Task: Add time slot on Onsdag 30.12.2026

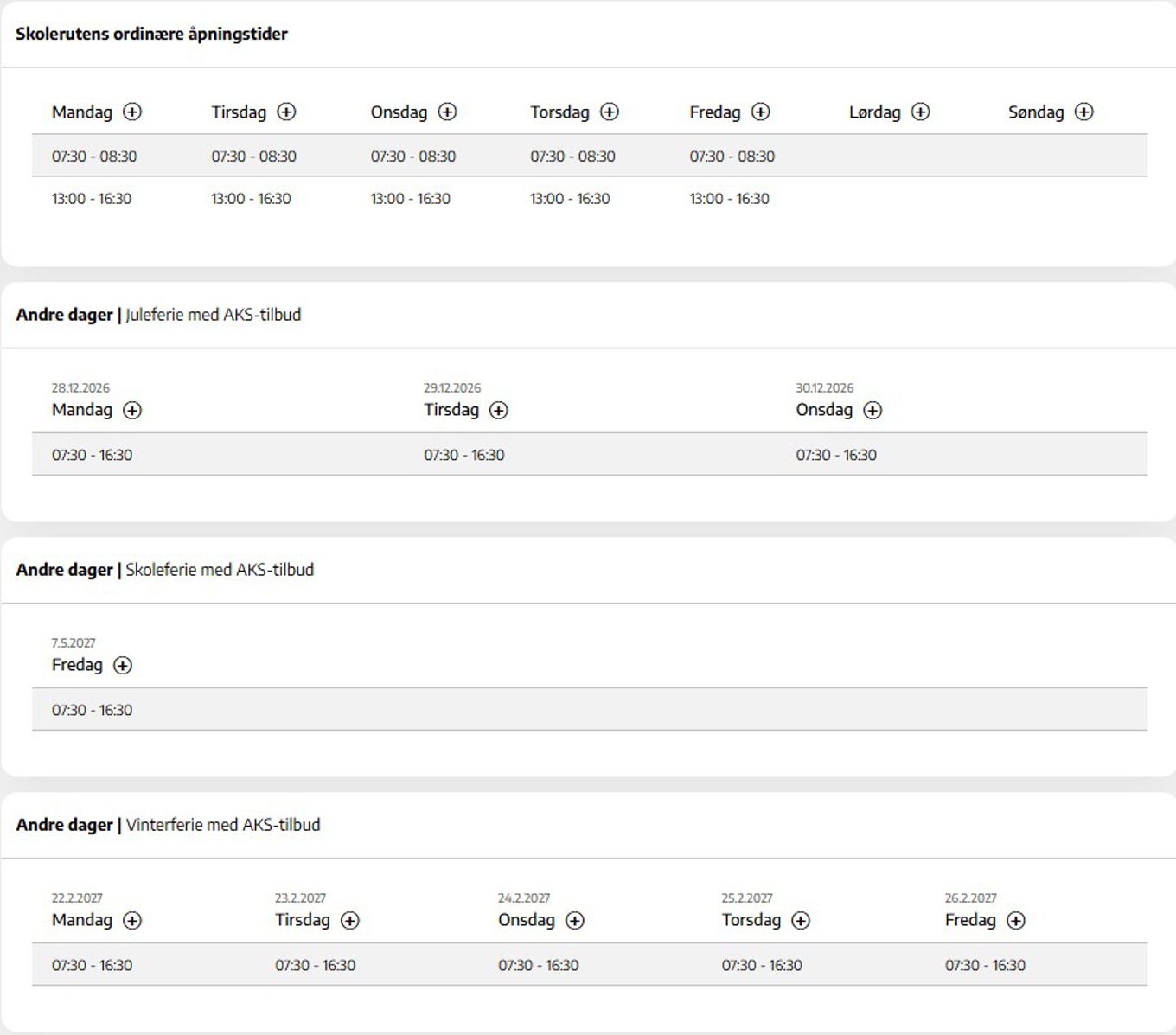Action: (873, 410)
